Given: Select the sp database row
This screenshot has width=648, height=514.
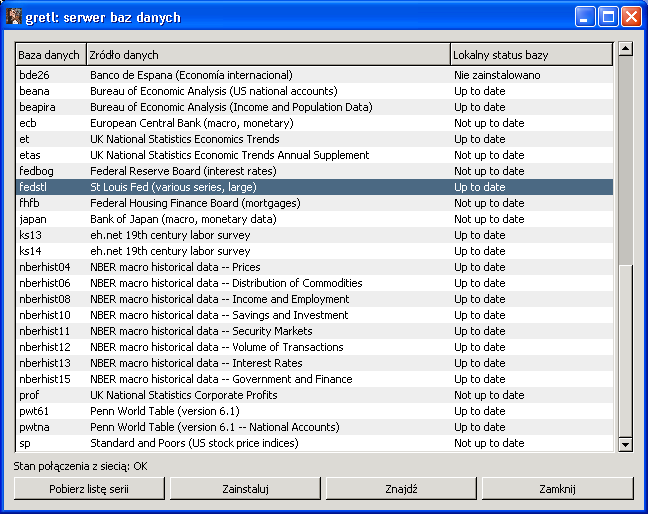Looking at the screenshot, I should pyautogui.click(x=314, y=443).
